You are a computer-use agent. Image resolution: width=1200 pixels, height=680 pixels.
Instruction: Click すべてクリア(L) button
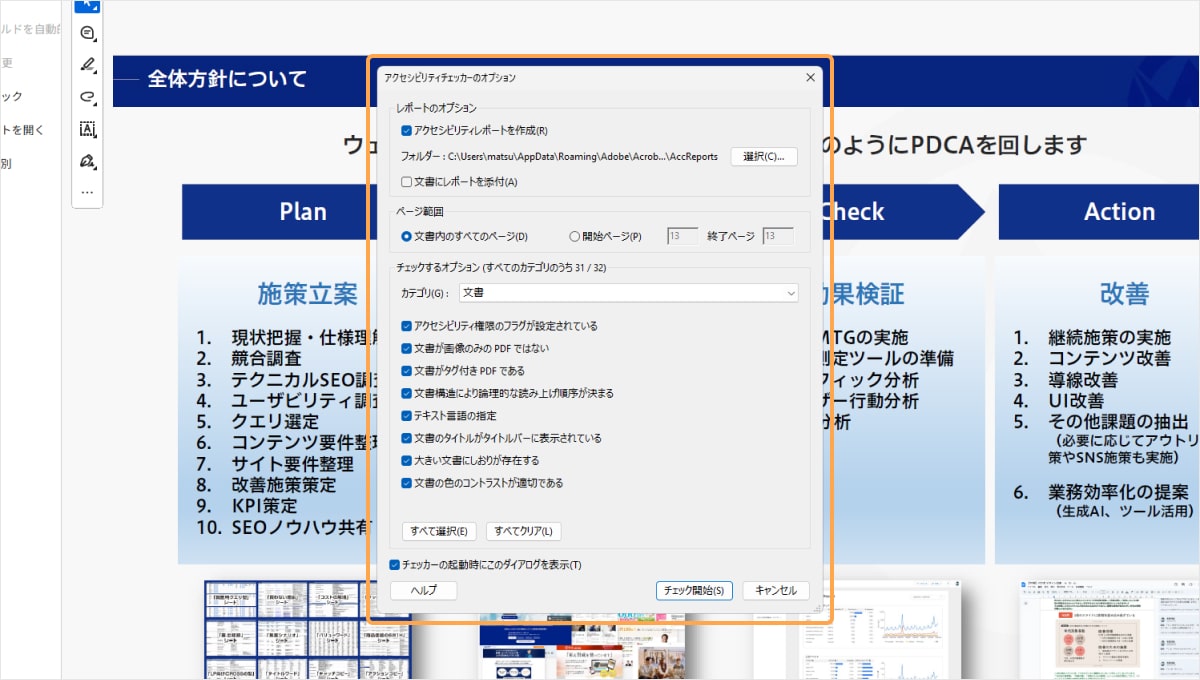524,531
